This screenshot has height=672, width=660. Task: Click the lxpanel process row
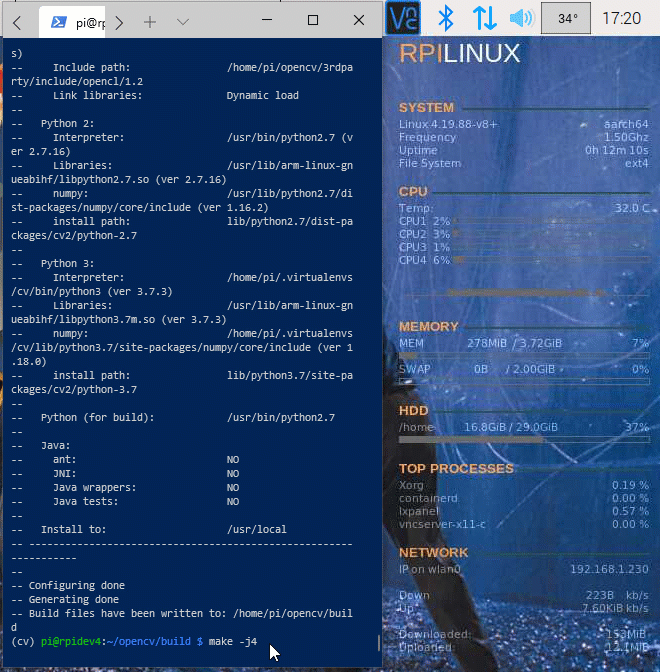click(x=524, y=511)
